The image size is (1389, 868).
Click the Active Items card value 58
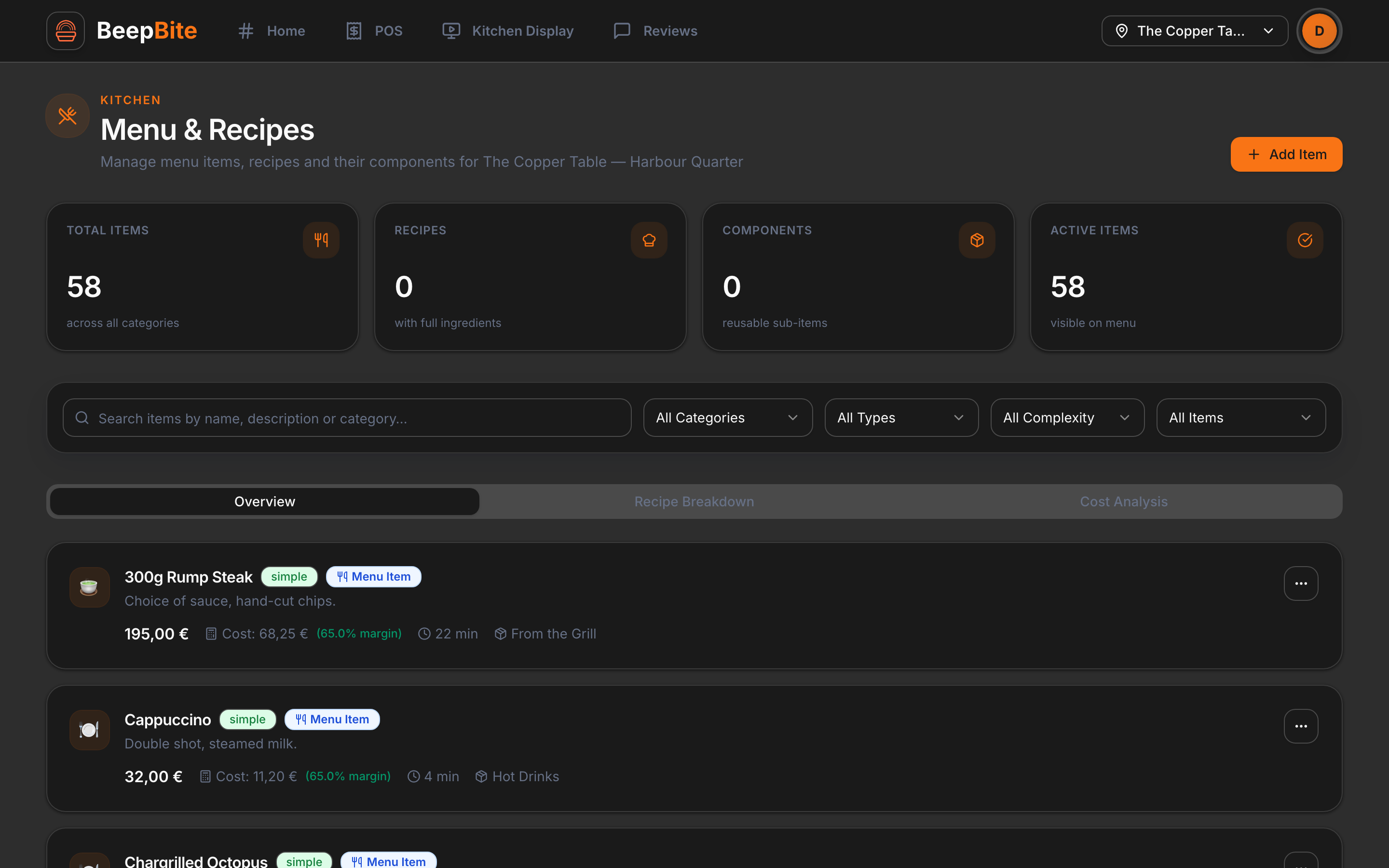[1068, 286]
